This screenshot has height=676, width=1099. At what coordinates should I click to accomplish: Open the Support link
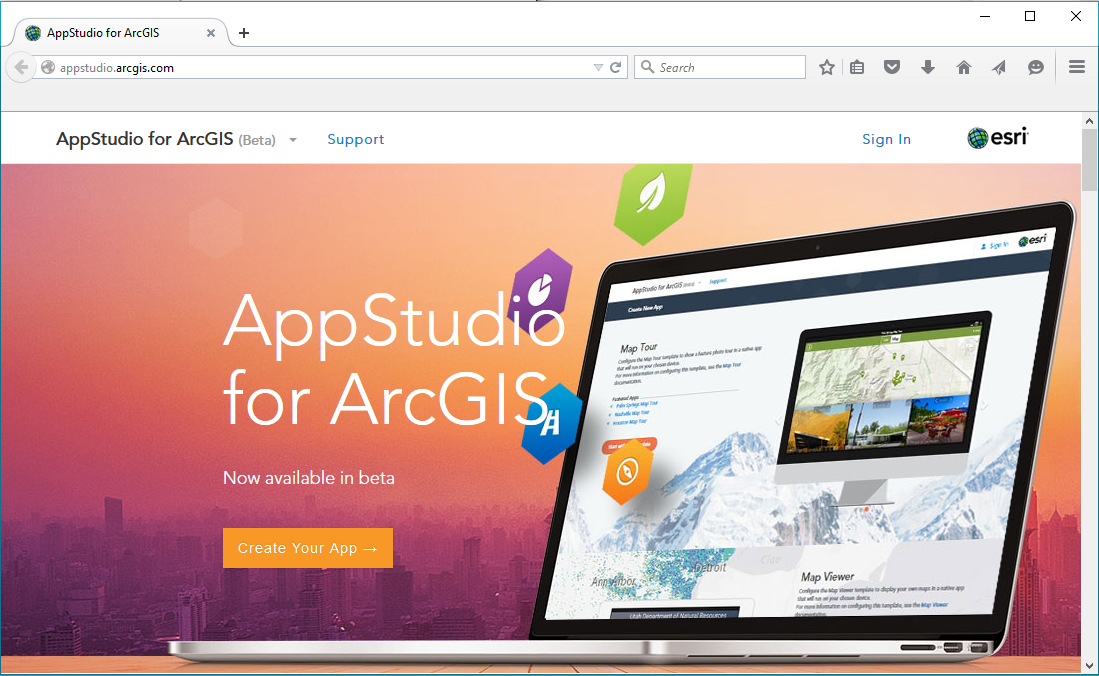pyautogui.click(x=355, y=140)
